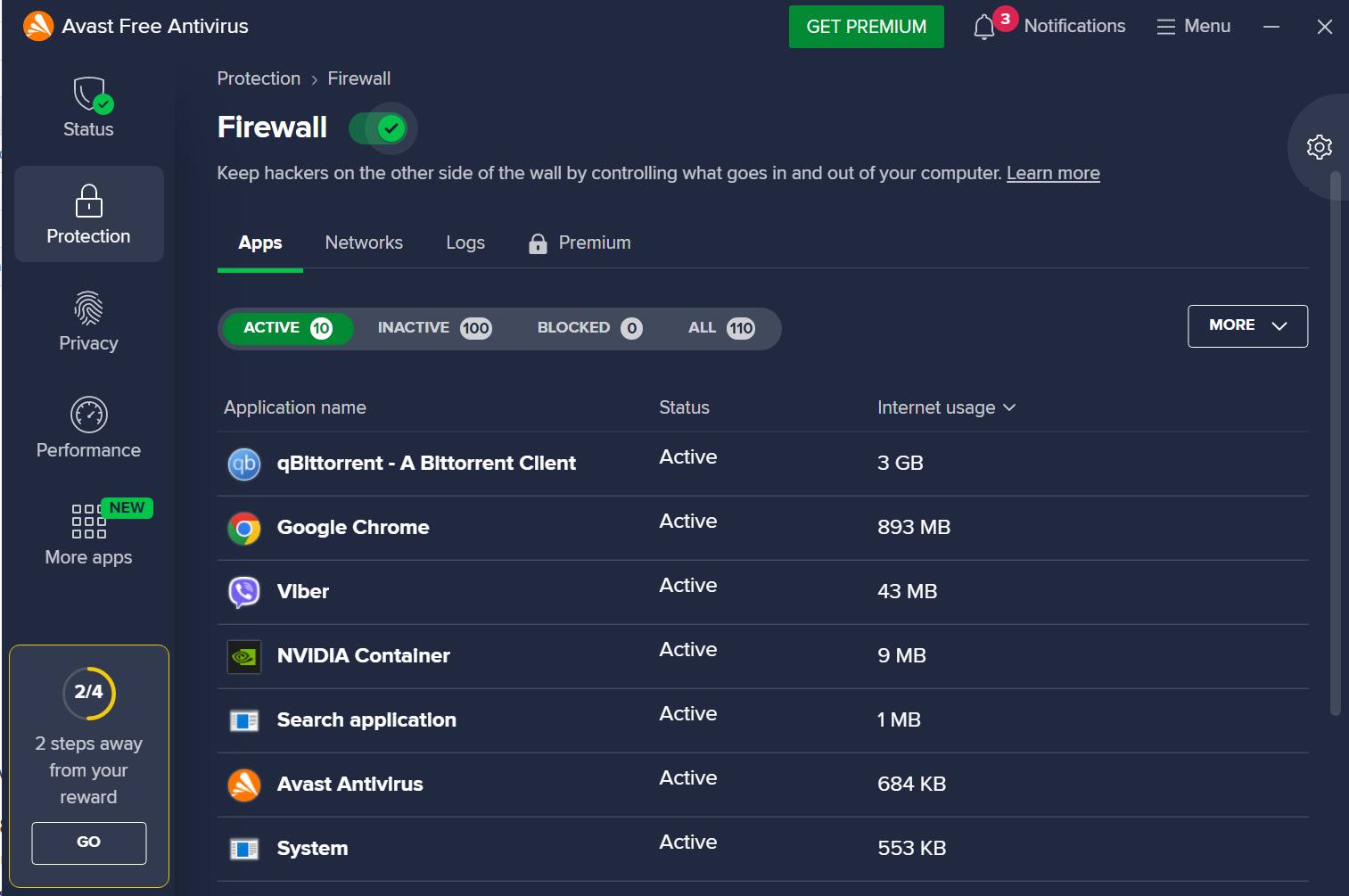Open the More apps grid icon
The image size is (1349, 896).
pos(88,522)
